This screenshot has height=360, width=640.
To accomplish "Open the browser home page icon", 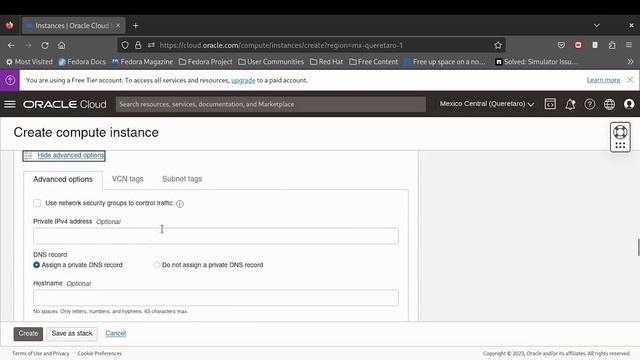I will (61, 45).
